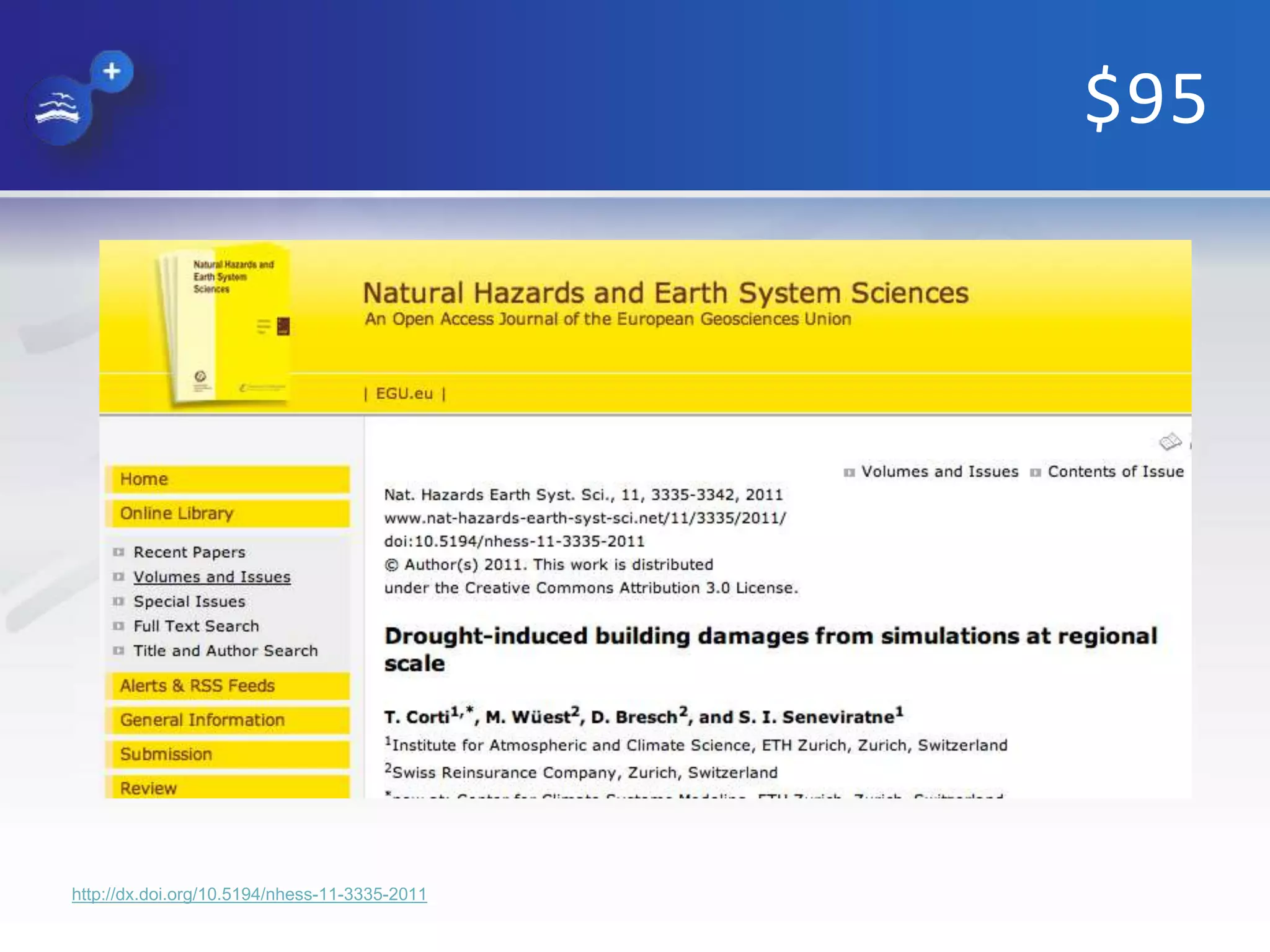Click the Swiss Reinsurance Company affiliation line

point(581,772)
